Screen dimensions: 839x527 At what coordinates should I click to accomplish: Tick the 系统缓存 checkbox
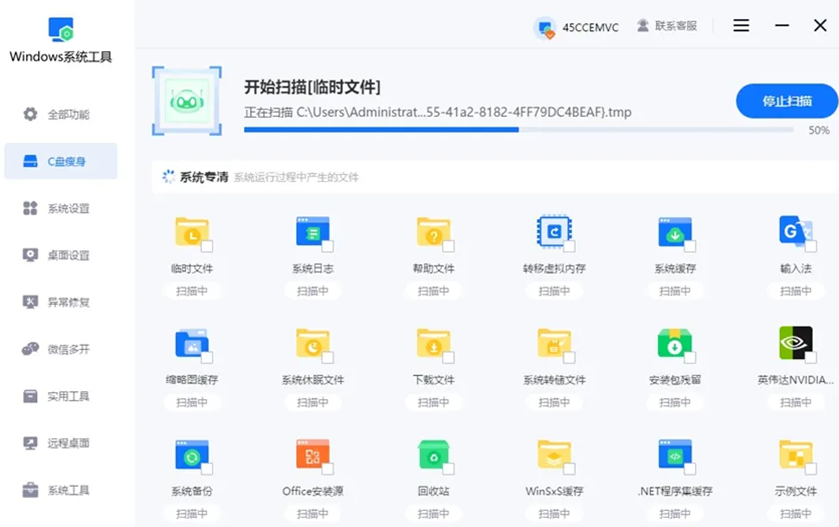tap(690, 246)
